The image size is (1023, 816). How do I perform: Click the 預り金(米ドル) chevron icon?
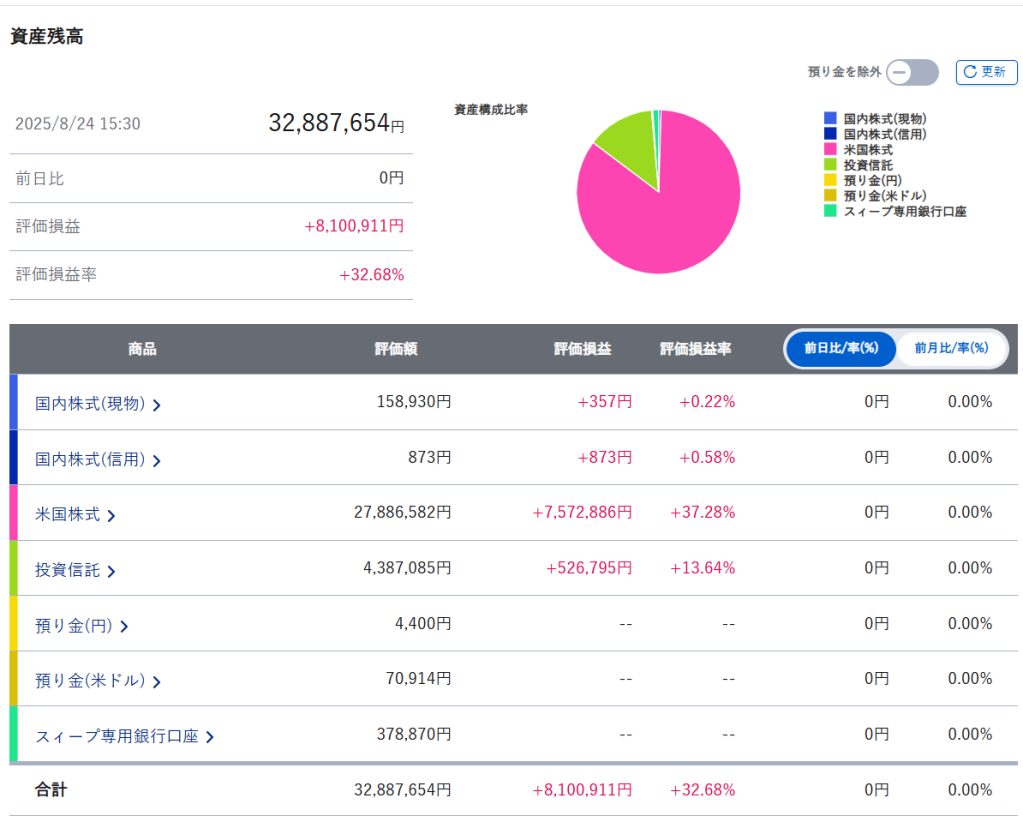click(x=157, y=682)
